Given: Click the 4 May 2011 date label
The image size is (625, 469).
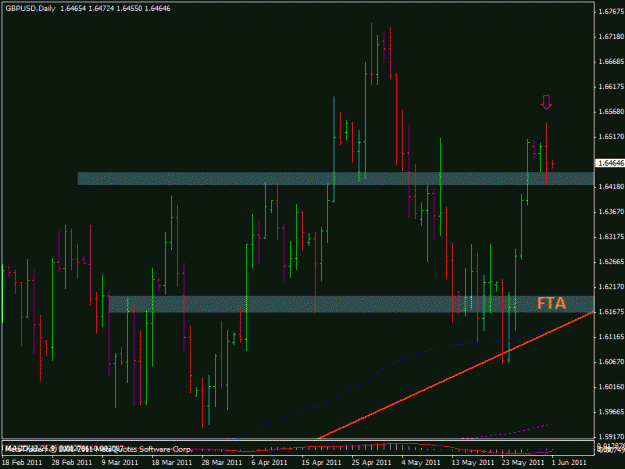Looking at the screenshot, I should (x=421, y=462).
